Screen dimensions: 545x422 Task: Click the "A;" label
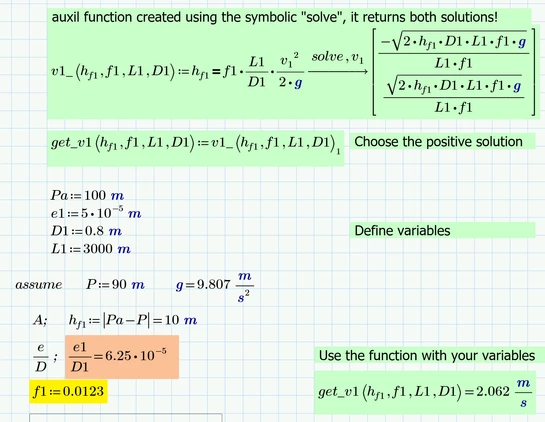point(40,320)
